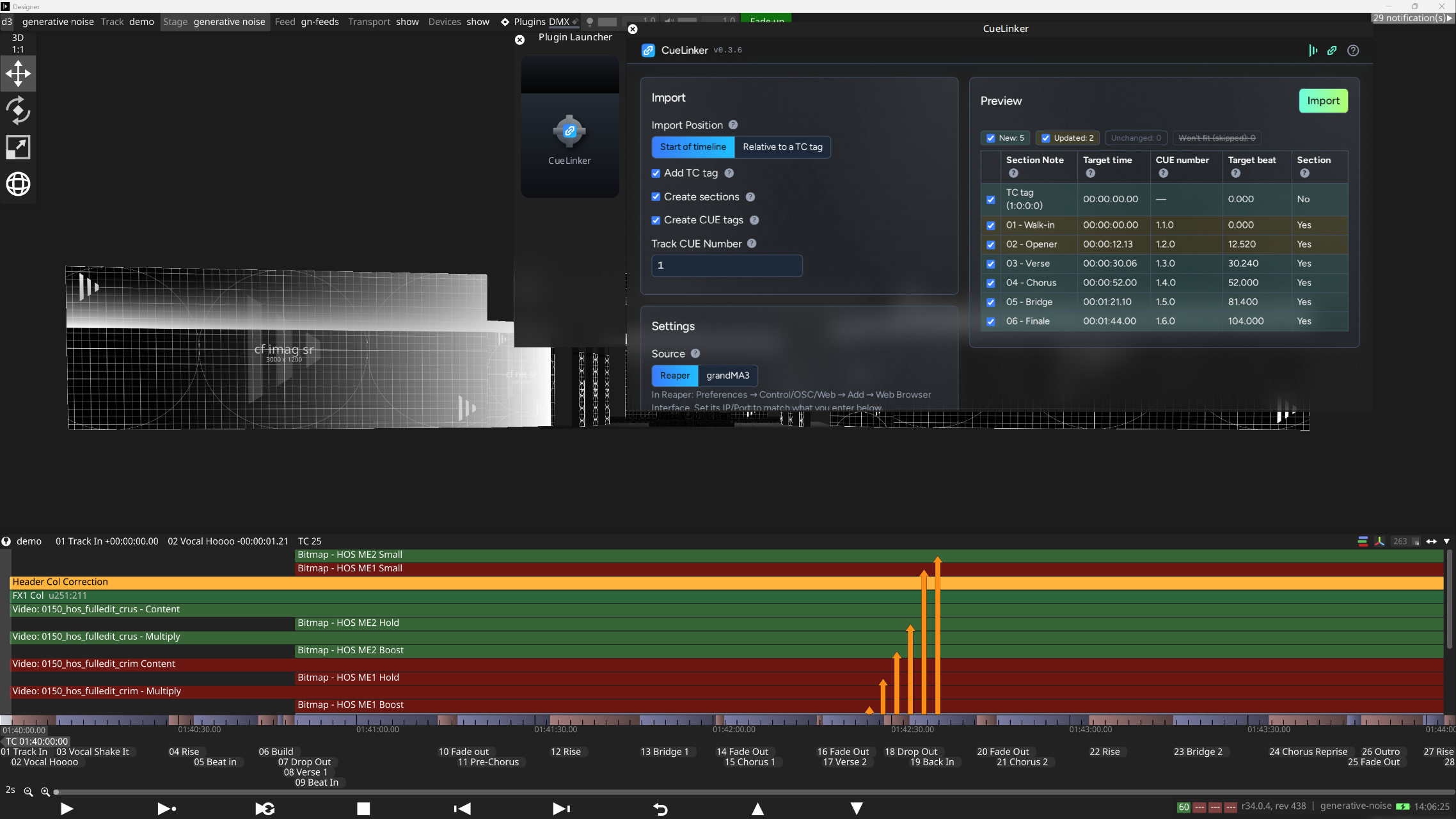1456x819 pixels.
Task: Open CueLinker help question-mark icon
Action: click(x=1353, y=51)
